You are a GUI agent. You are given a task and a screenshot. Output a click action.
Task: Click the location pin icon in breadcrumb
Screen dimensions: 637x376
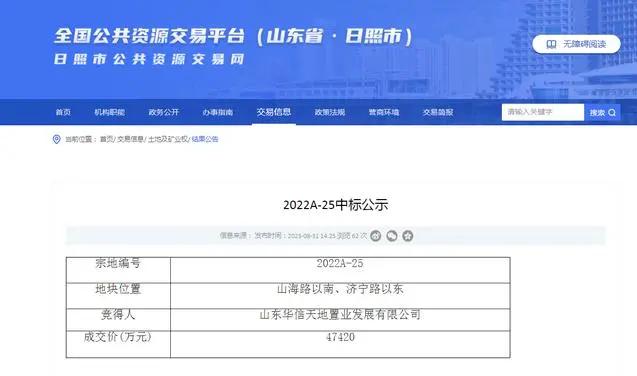[x=56, y=139]
